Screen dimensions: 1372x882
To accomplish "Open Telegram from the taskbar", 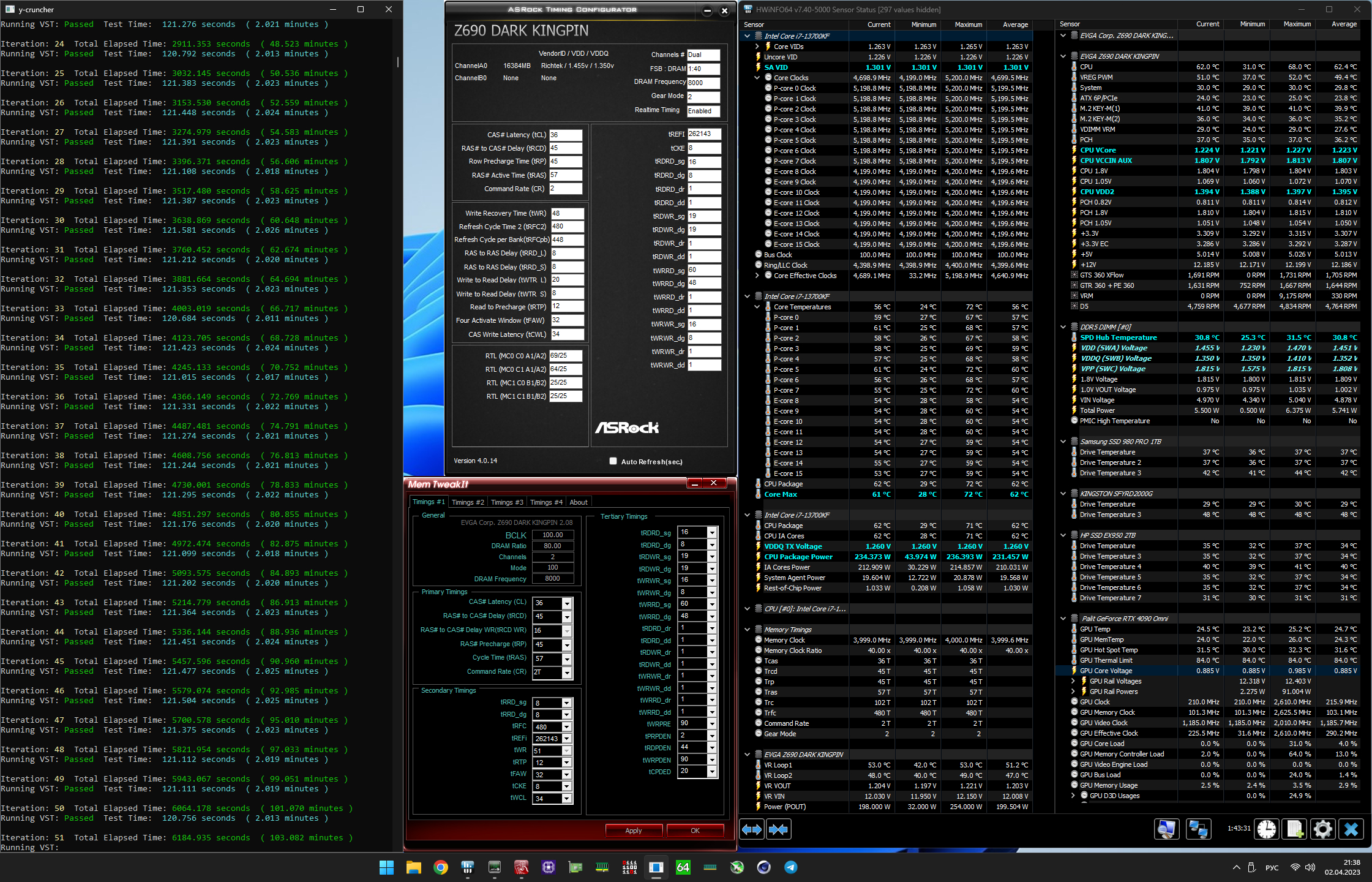I will click(790, 867).
